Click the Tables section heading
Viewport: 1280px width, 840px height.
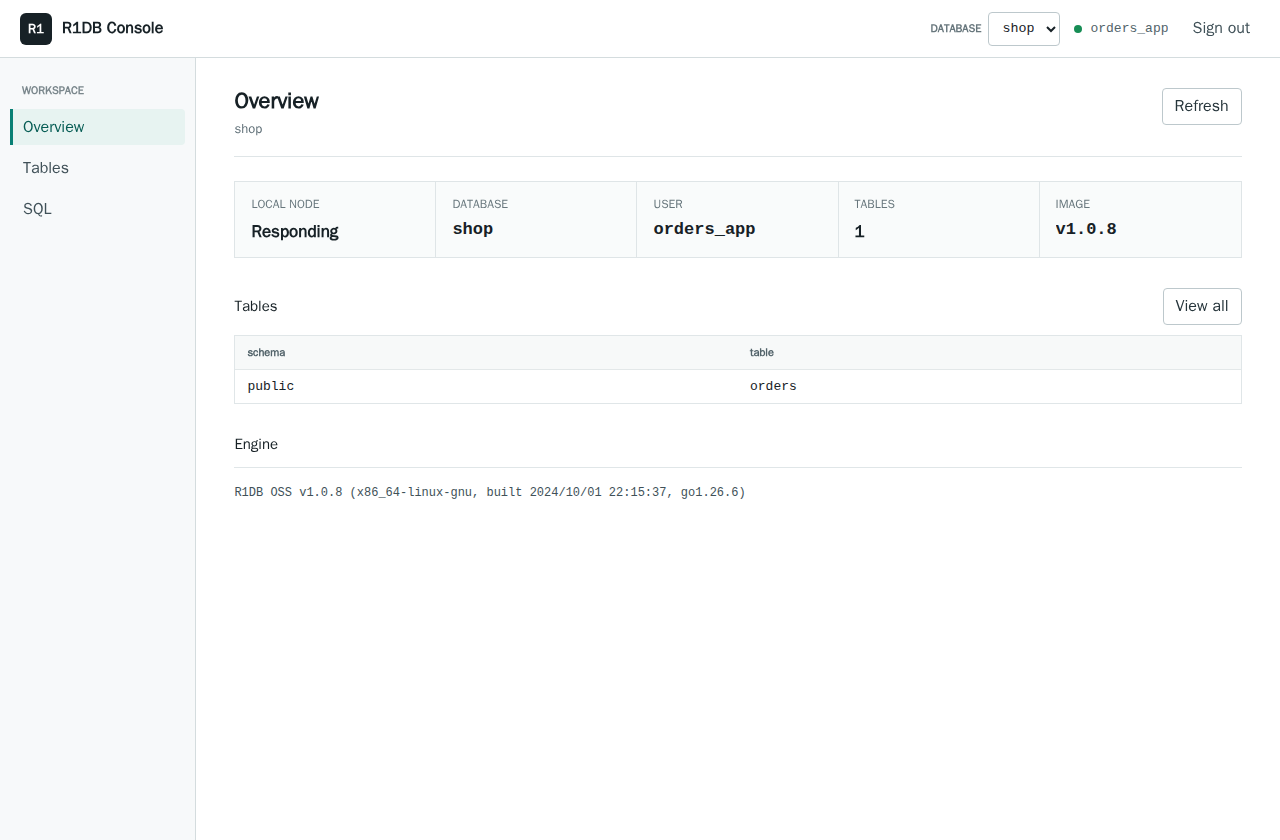click(x=256, y=306)
